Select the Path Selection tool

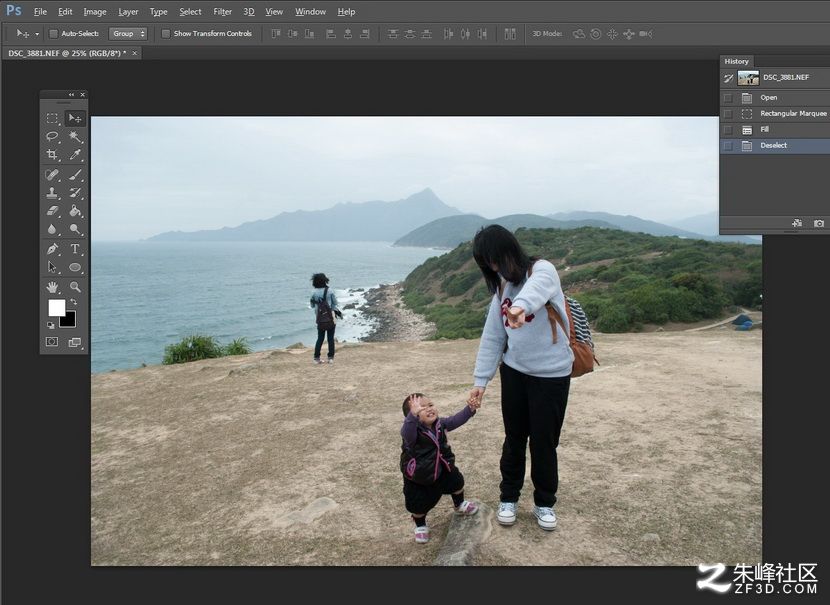pyautogui.click(x=52, y=267)
